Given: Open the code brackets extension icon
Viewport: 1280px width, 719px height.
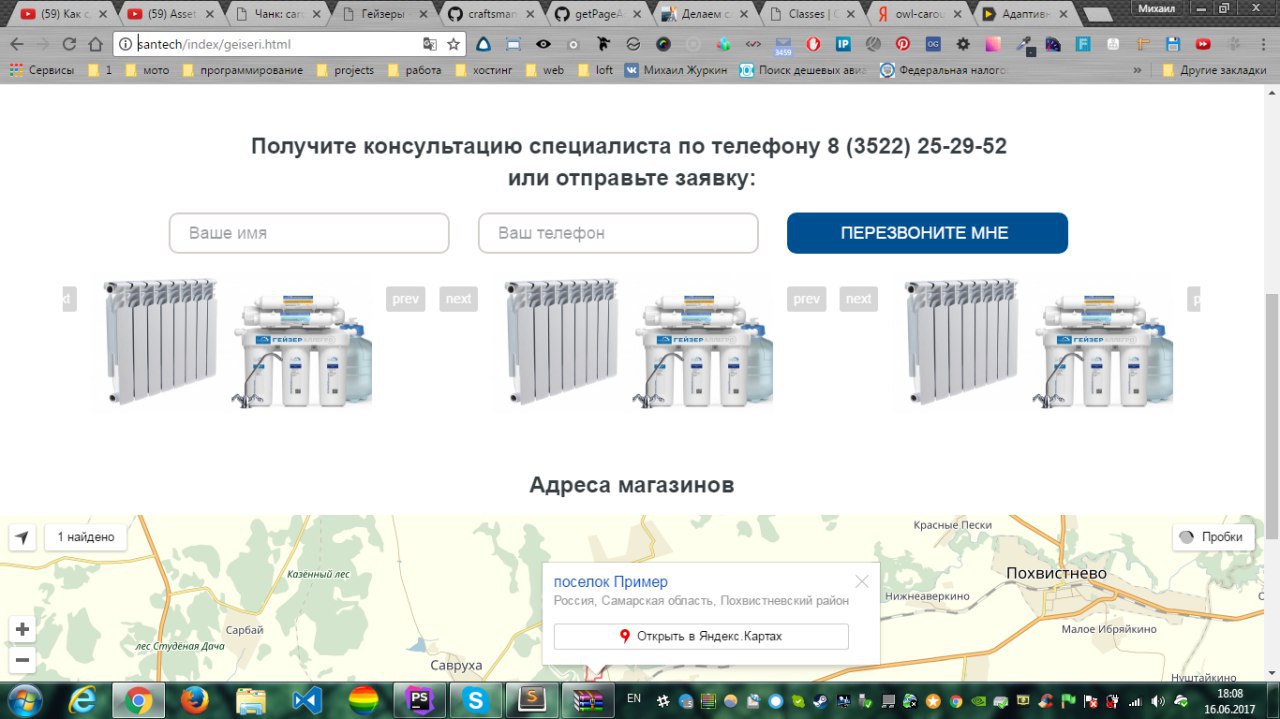Looking at the screenshot, I should 753,44.
